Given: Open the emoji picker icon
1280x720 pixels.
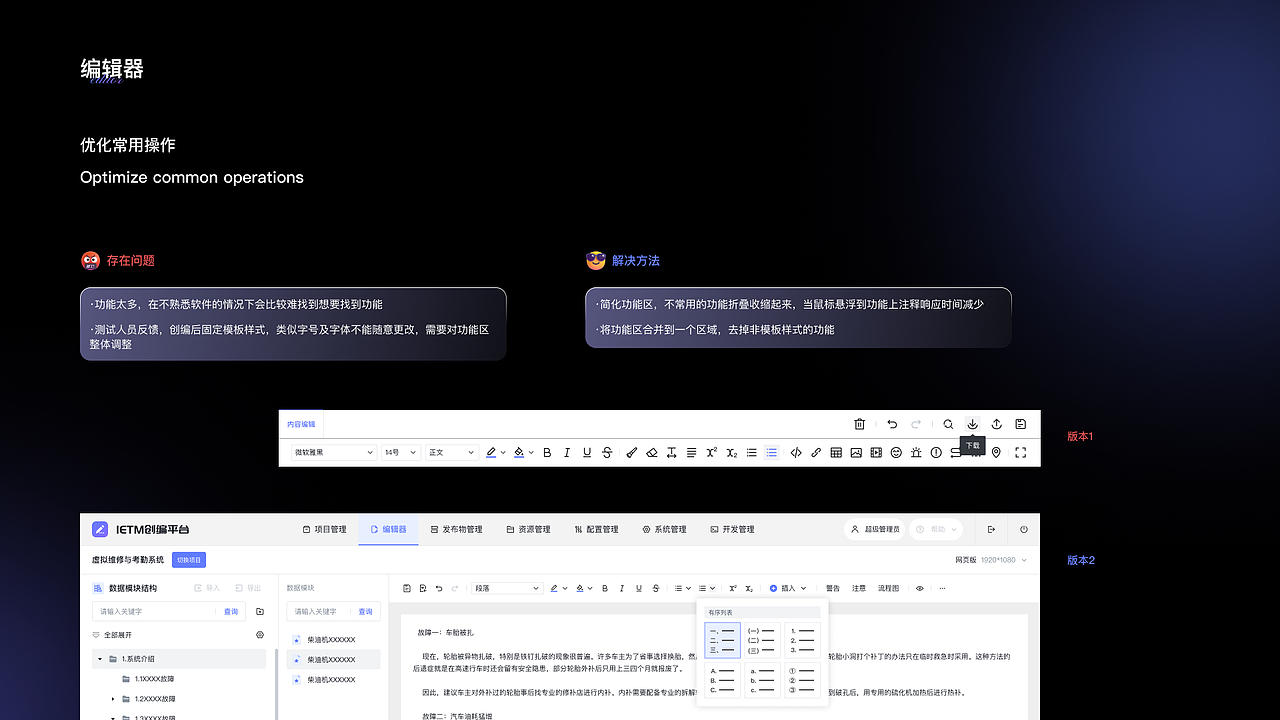Looking at the screenshot, I should click(x=896, y=452).
